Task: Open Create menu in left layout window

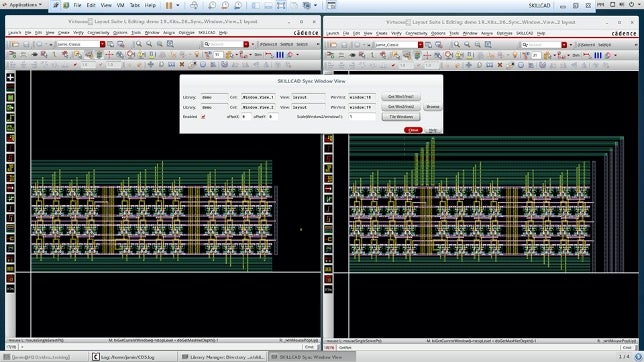Action: pos(63,32)
